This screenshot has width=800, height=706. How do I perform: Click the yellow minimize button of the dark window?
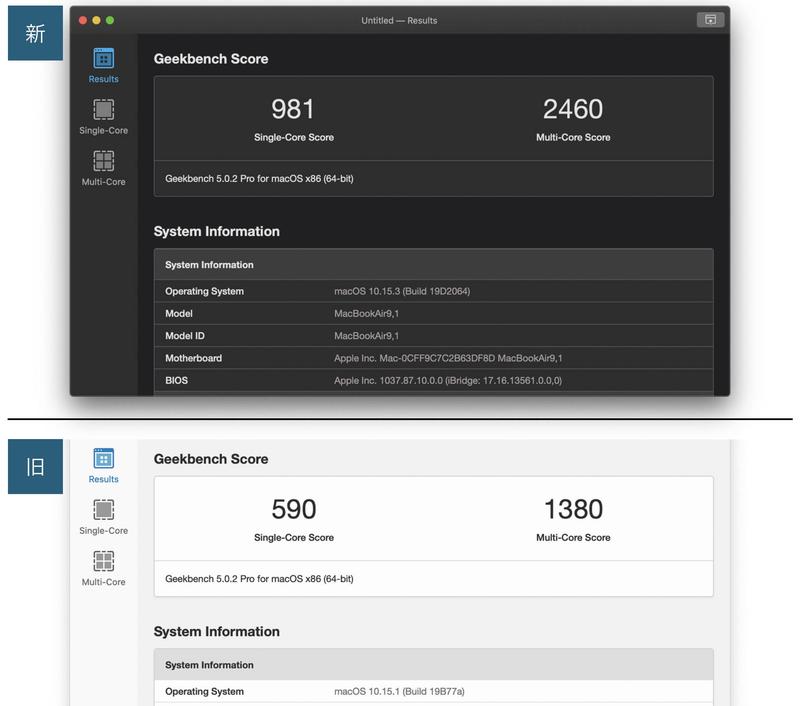[96, 20]
